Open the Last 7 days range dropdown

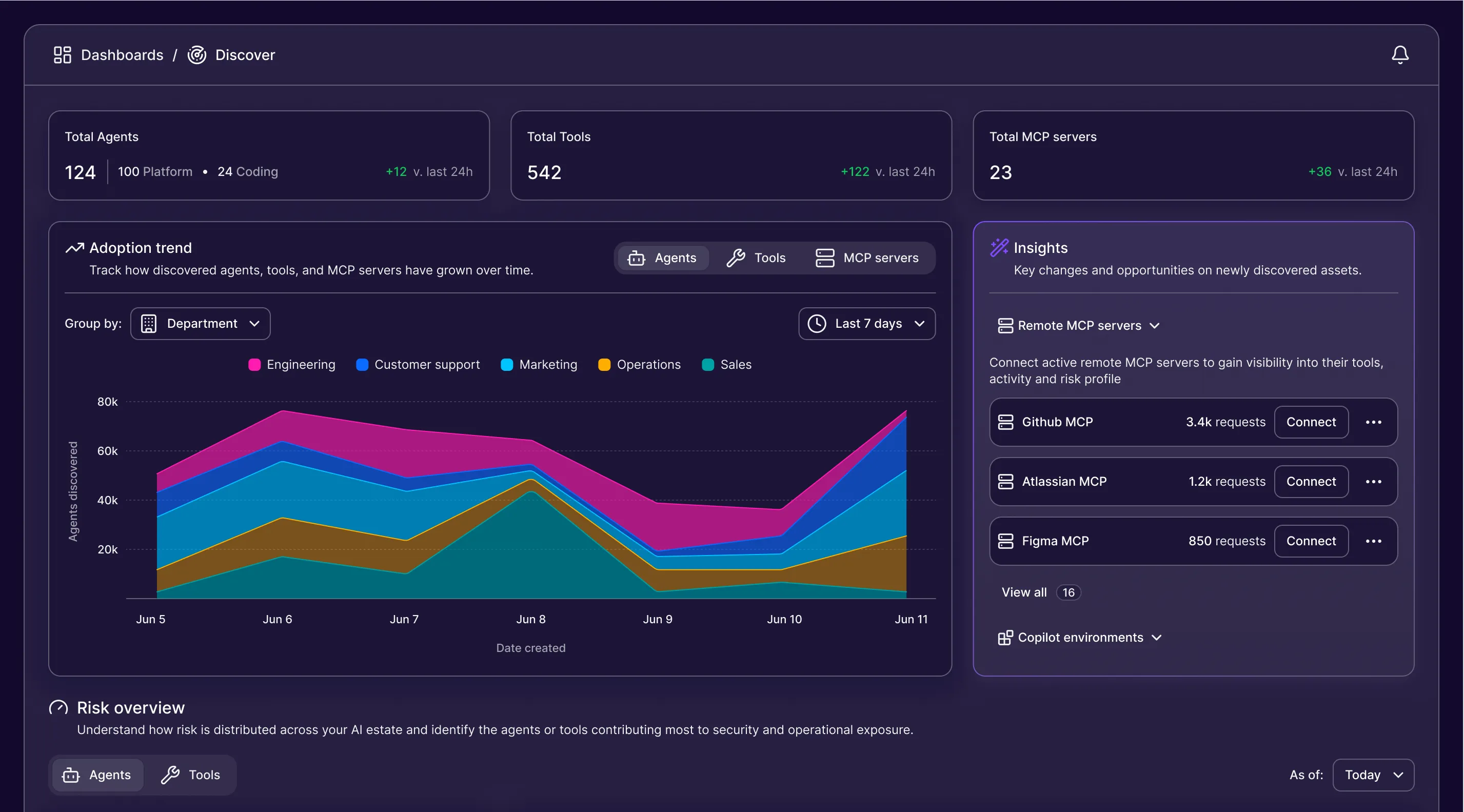coord(867,323)
